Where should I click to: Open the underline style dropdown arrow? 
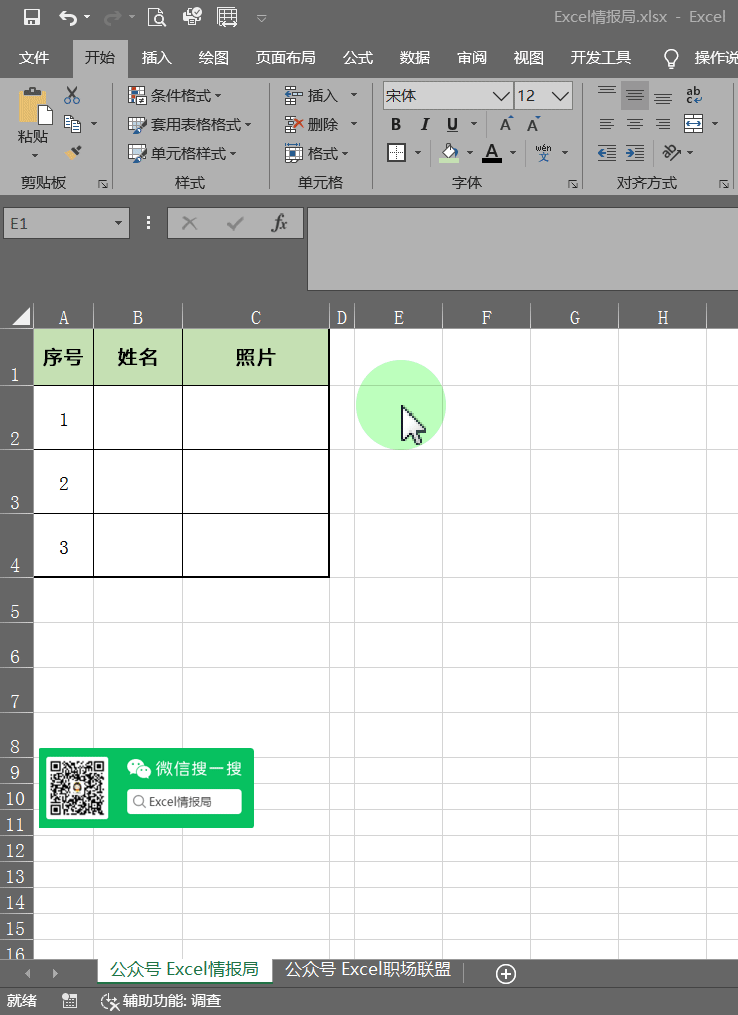point(474,124)
